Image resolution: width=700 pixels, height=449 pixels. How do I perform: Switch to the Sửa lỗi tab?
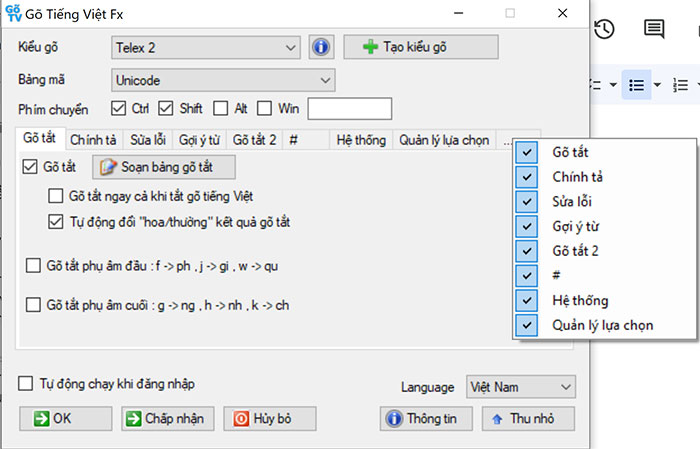[x=148, y=140]
